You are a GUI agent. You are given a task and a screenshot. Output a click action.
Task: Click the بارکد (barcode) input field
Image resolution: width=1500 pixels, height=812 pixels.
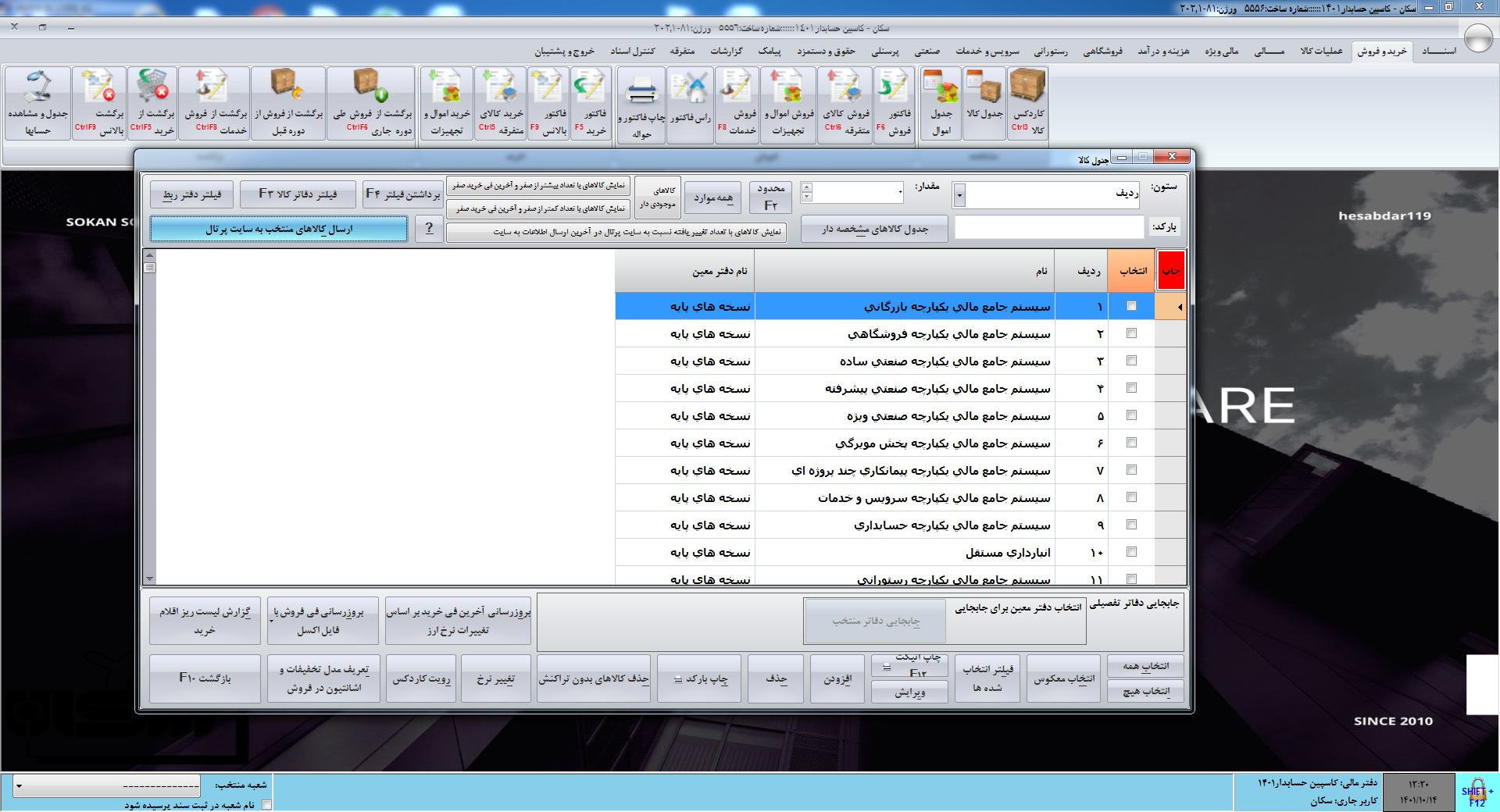click(1049, 227)
